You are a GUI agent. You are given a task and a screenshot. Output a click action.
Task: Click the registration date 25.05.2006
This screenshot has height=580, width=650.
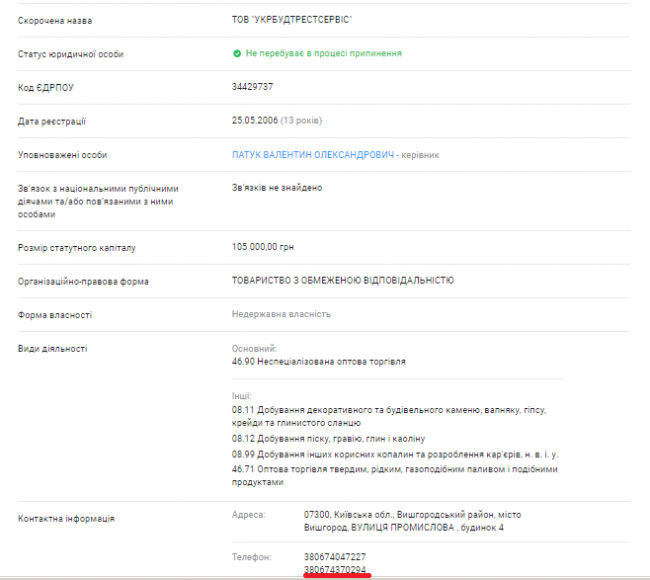tap(254, 121)
